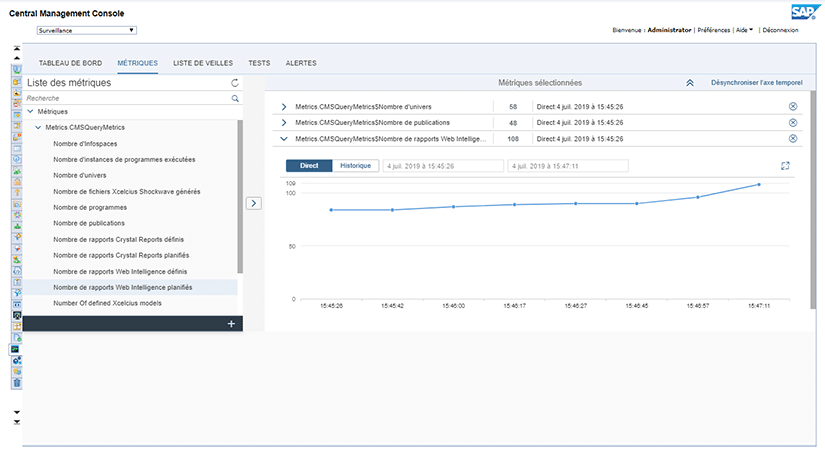Click the chart data point at 15:46:57
The width and height of the screenshot is (825, 460).
698,197
